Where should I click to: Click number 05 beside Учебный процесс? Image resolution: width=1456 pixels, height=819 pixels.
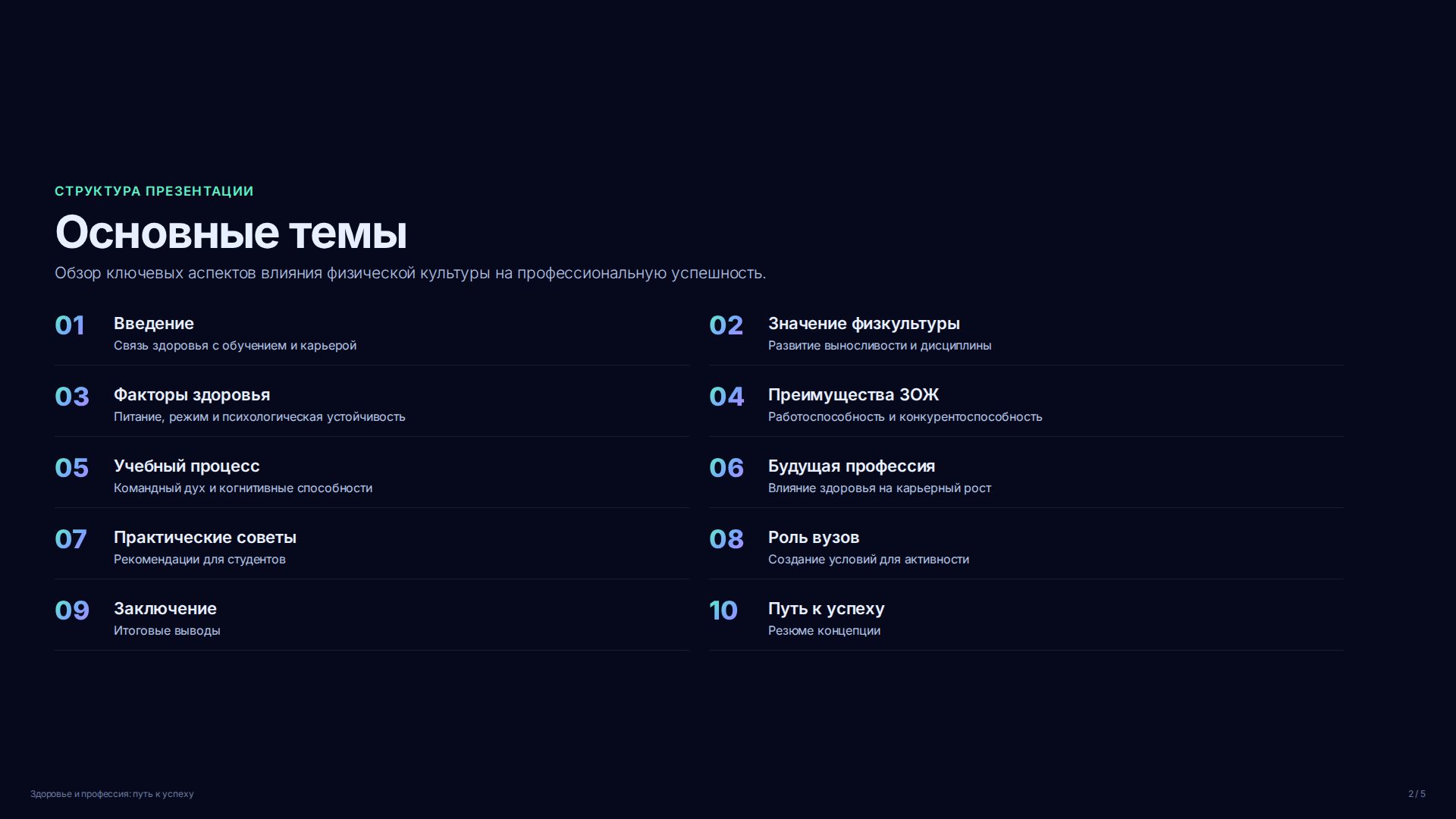click(71, 468)
